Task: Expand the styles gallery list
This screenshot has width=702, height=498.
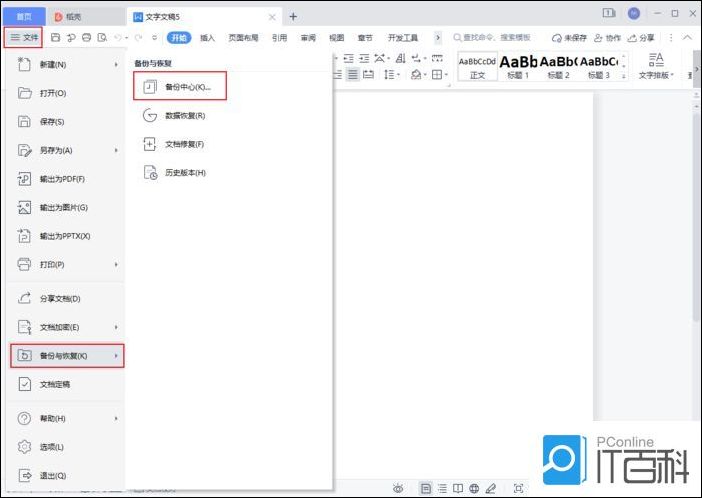Action: point(624,76)
